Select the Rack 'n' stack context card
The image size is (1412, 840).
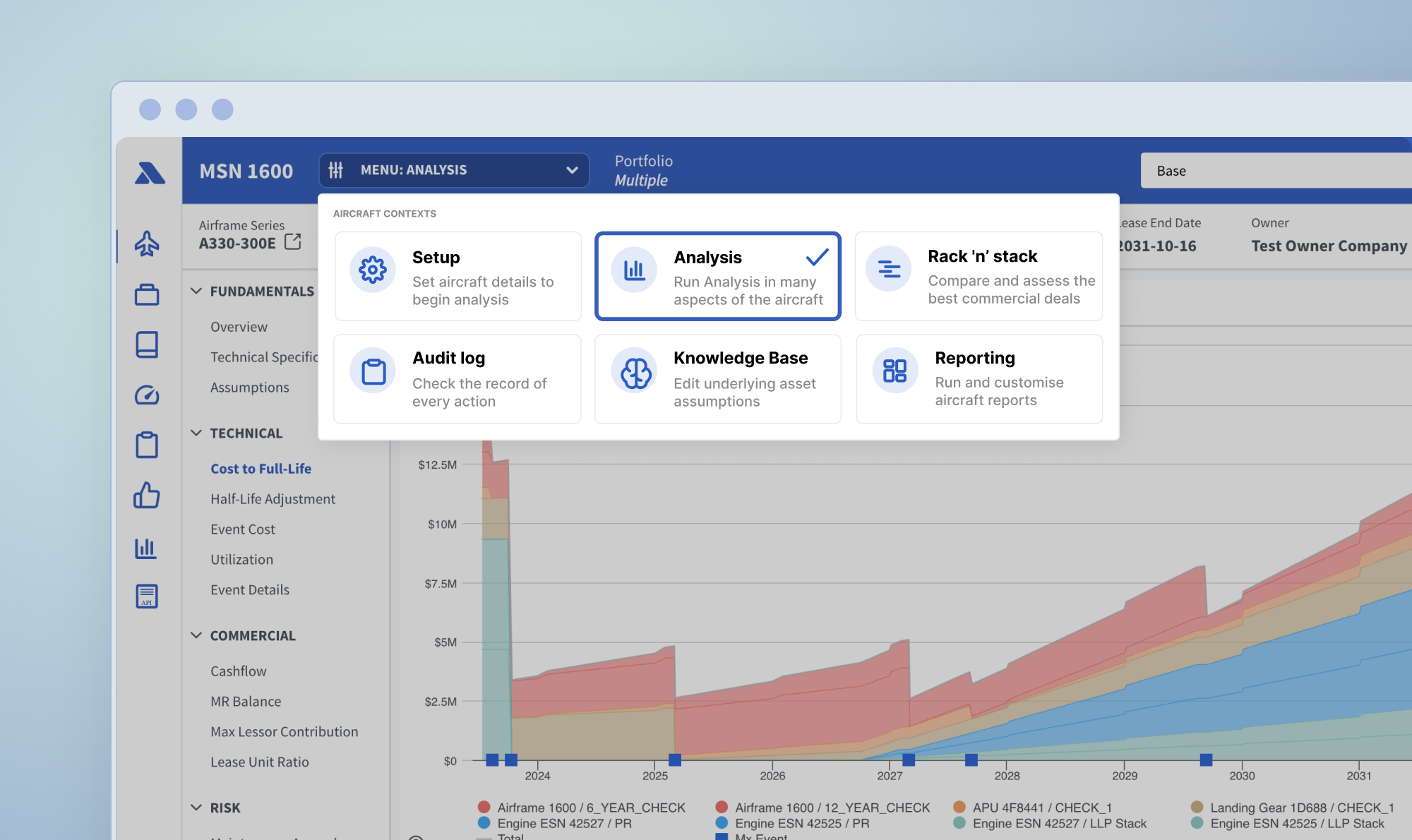pos(979,276)
